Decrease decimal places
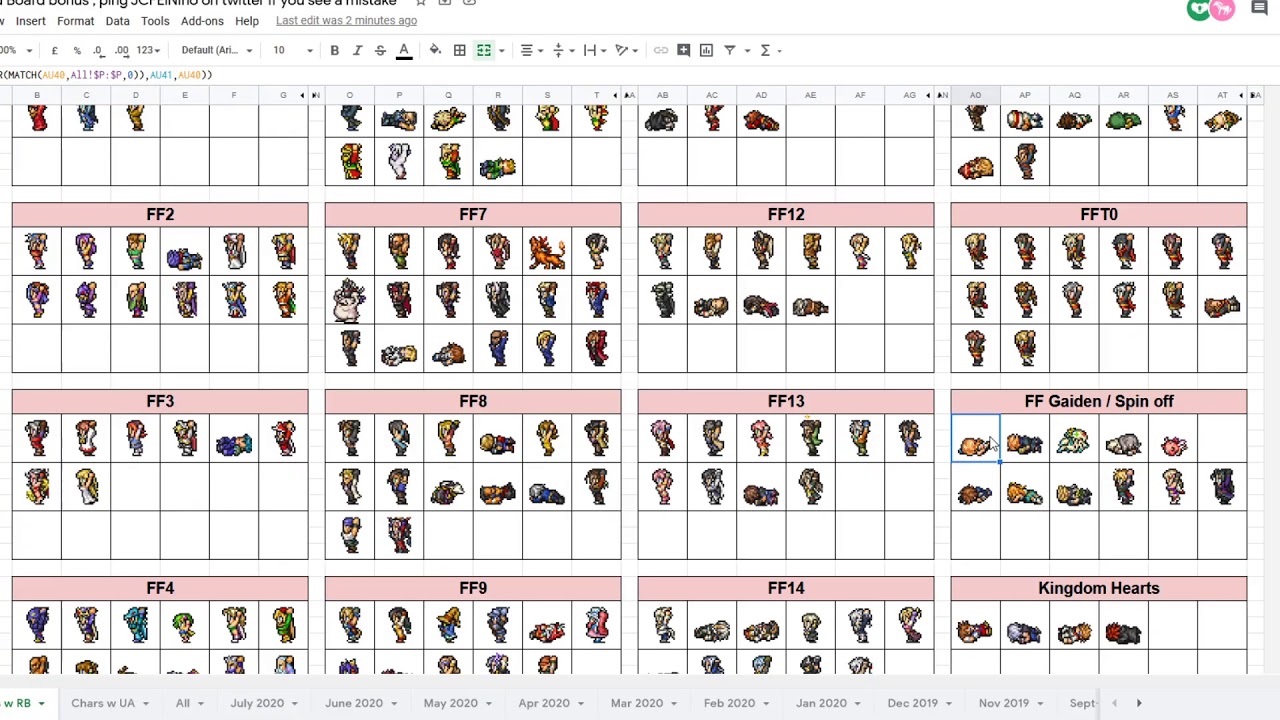1280x720 pixels. coord(98,50)
